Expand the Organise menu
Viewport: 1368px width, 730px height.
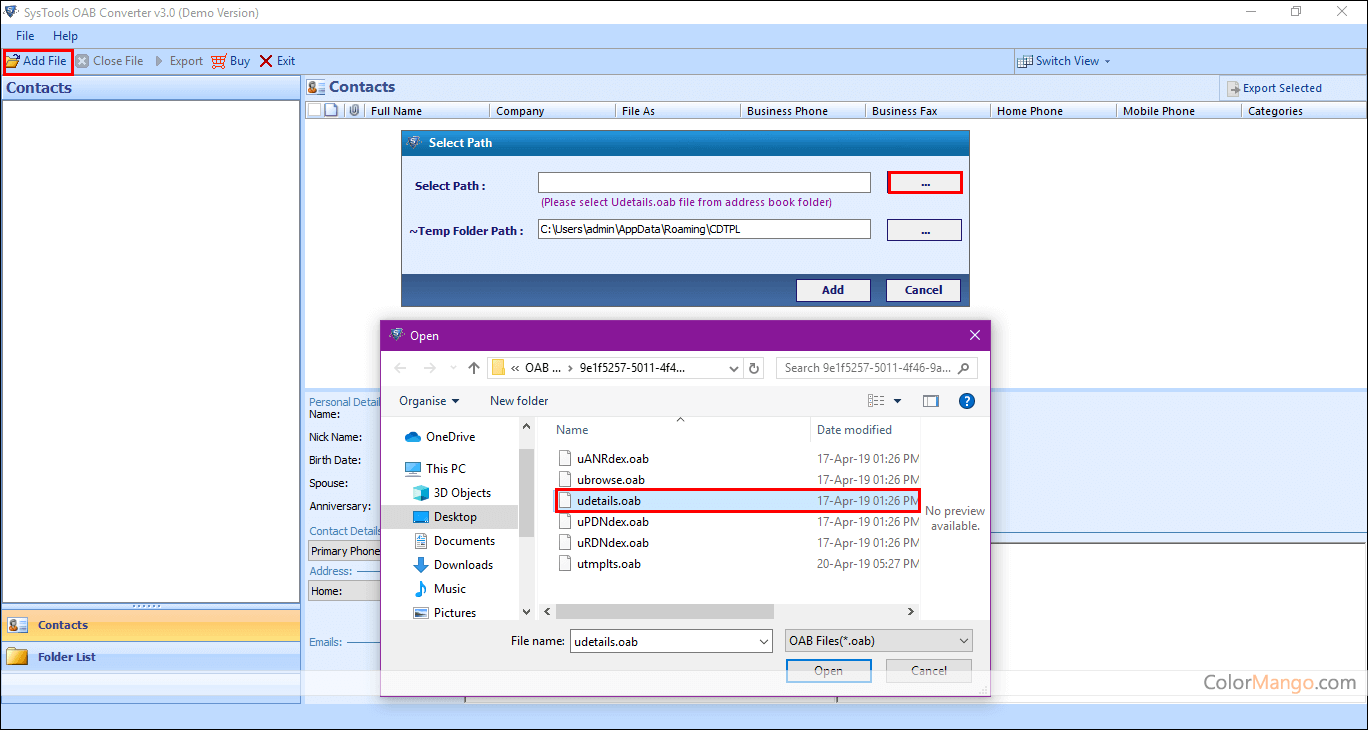point(429,401)
